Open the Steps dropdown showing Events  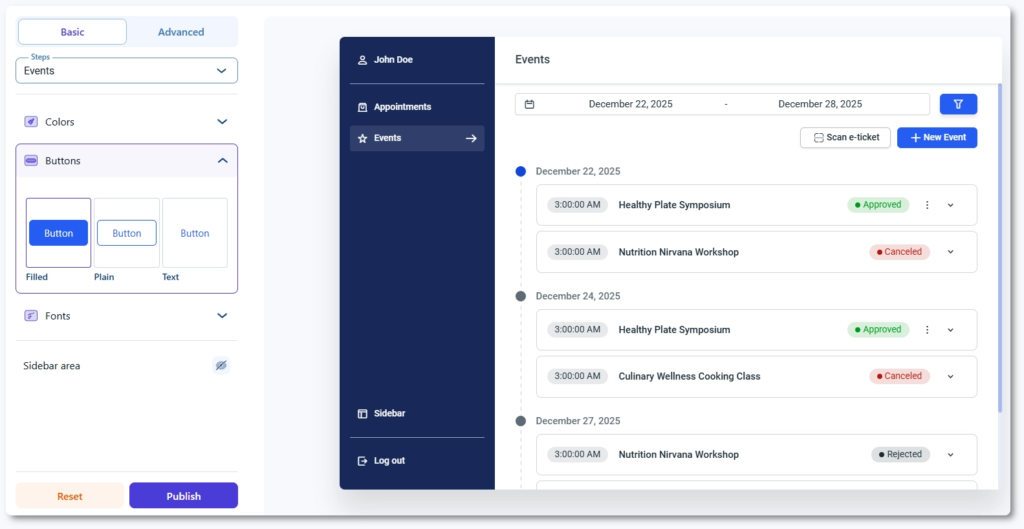(126, 71)
